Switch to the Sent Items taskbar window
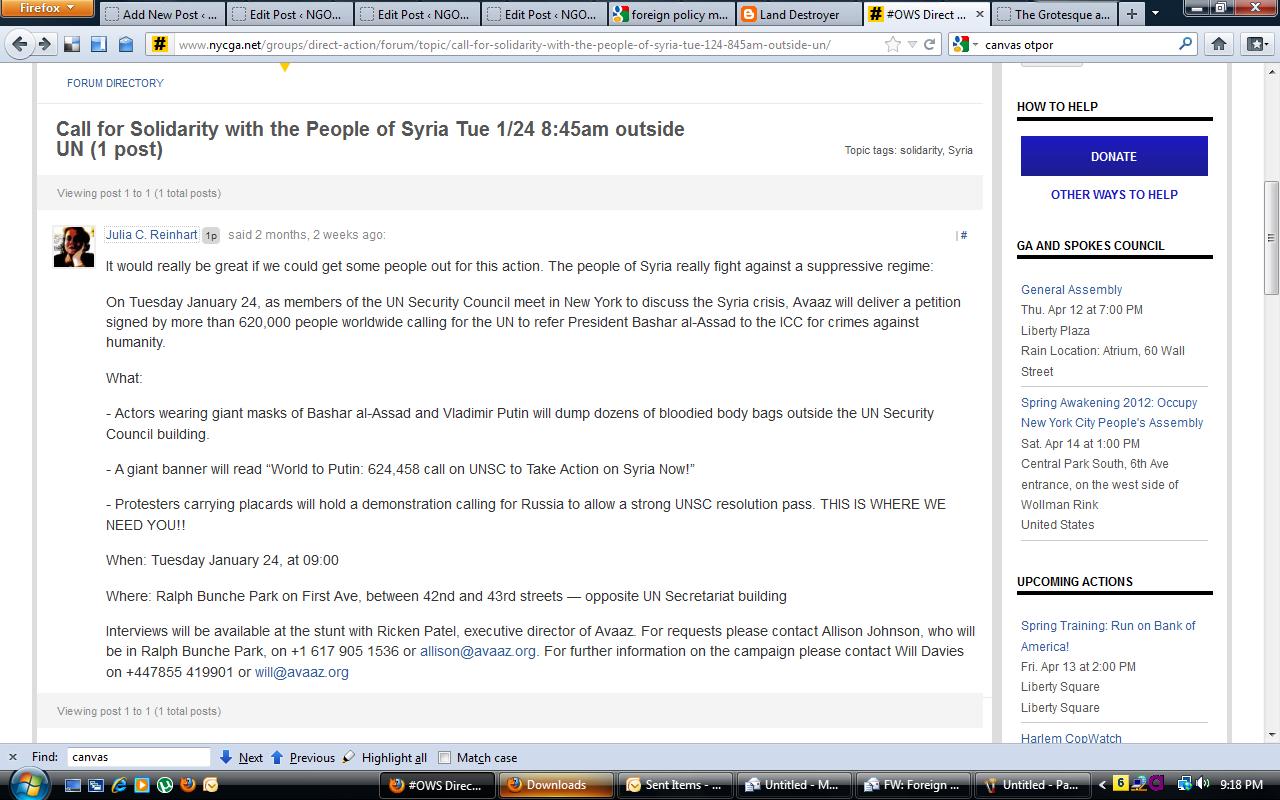 point(676,785)
